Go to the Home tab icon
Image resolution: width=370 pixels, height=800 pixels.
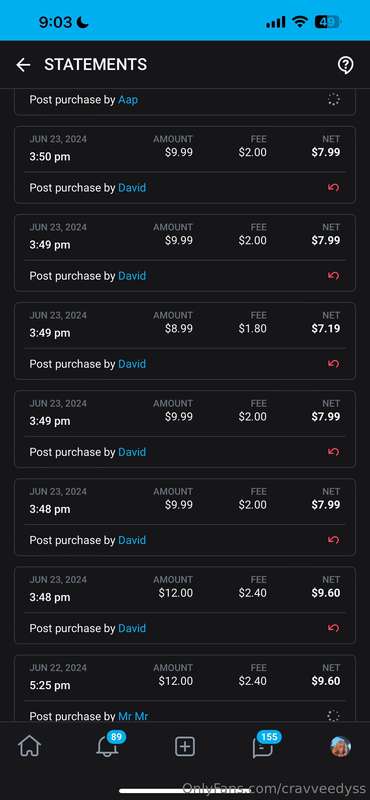tap(29, 747)
